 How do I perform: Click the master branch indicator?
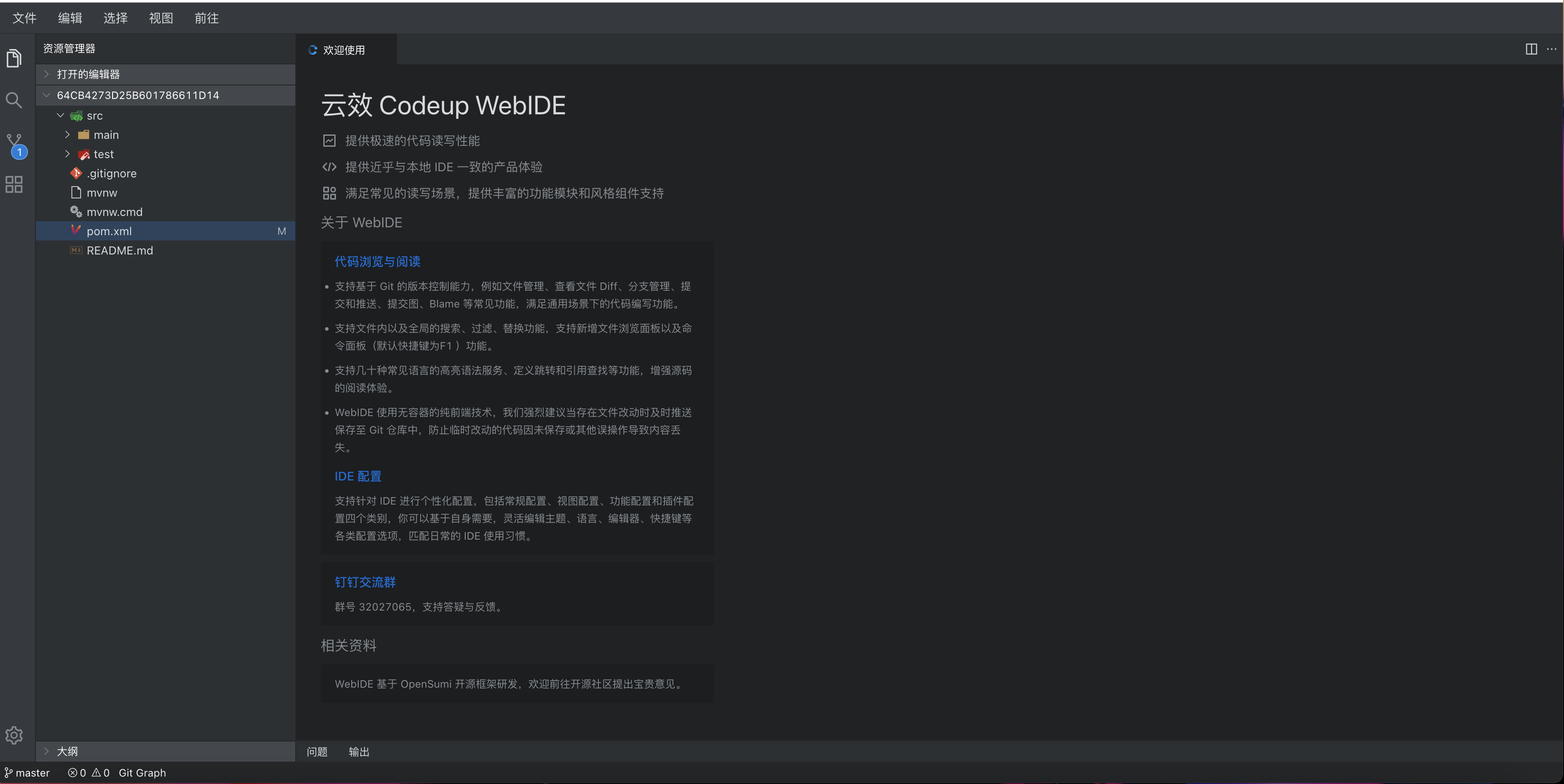[x=27, y=773]
